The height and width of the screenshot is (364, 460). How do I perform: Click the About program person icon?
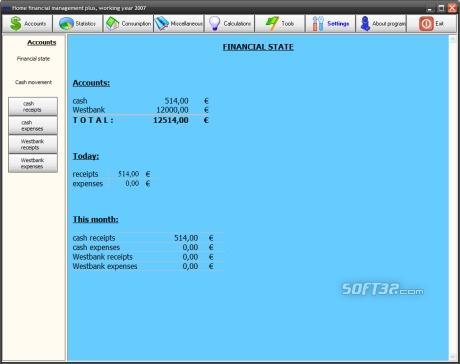[365, 24]
